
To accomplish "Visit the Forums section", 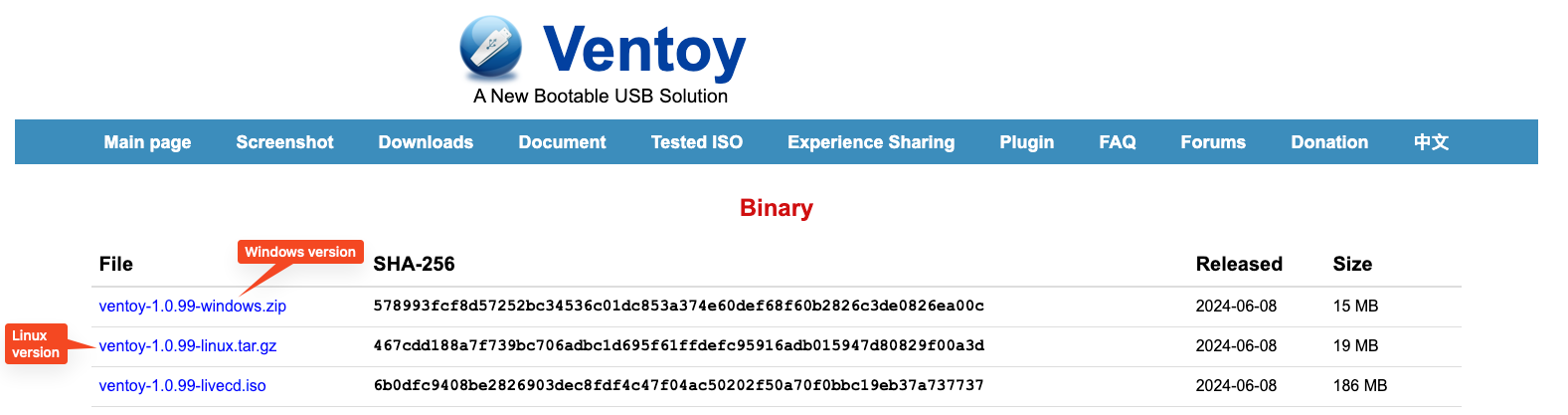I will coord(1212,142).
